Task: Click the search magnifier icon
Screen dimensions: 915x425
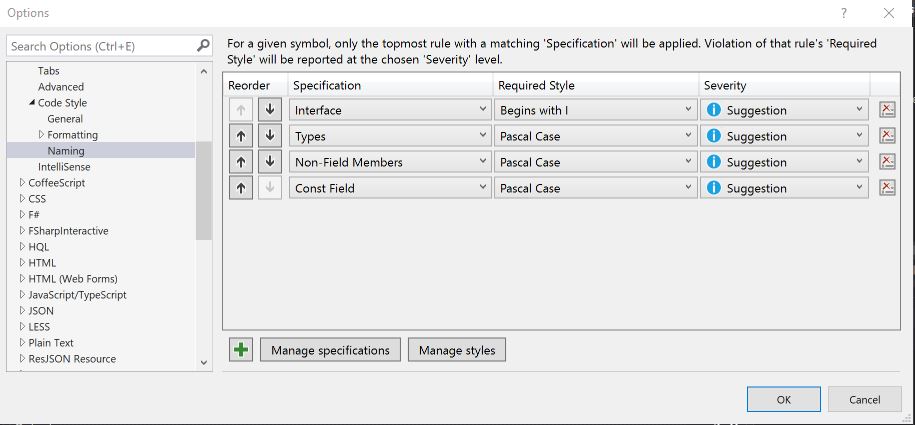Action: click(x=203, y=46)
